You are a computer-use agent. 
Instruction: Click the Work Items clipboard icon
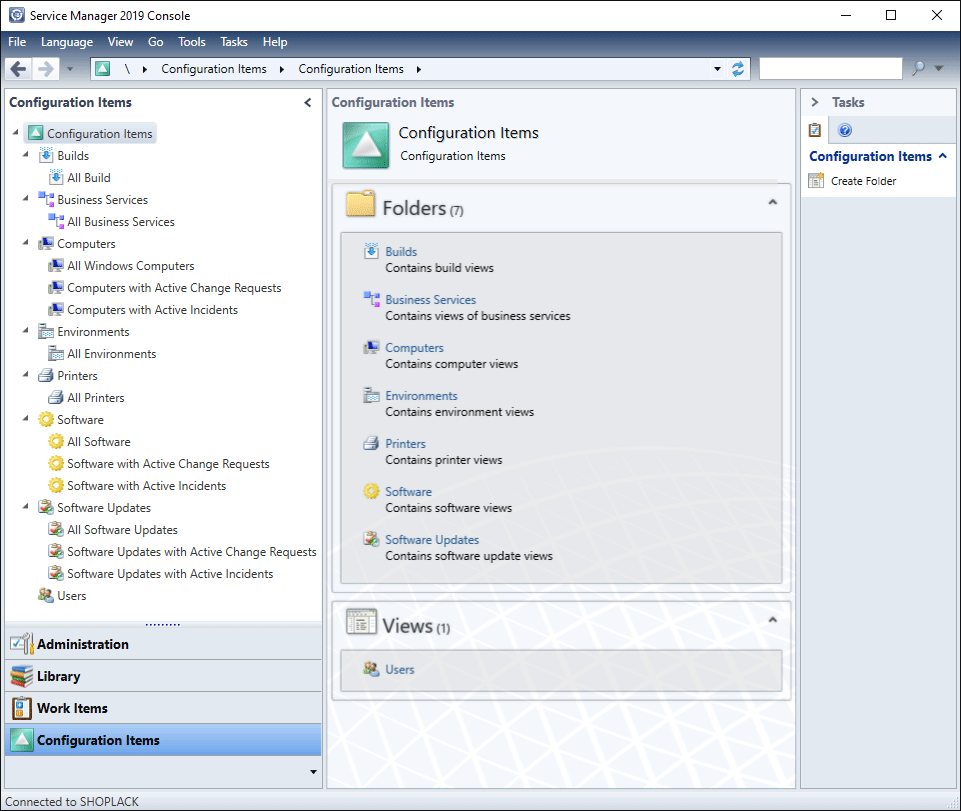pyautogui.click(x=21, y=708)
